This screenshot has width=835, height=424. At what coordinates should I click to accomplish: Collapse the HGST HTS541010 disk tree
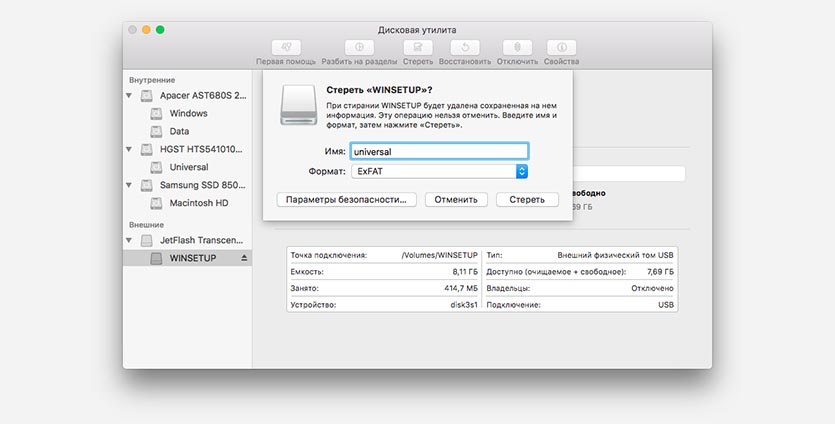tap(130, 150)
